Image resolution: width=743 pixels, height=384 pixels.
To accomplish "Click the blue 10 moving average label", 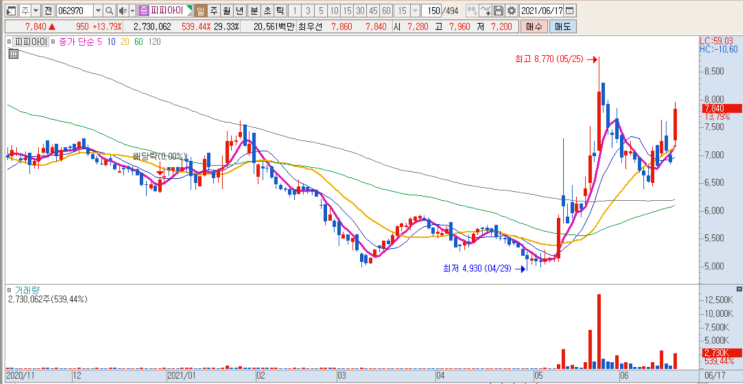I will click(111, 42).
